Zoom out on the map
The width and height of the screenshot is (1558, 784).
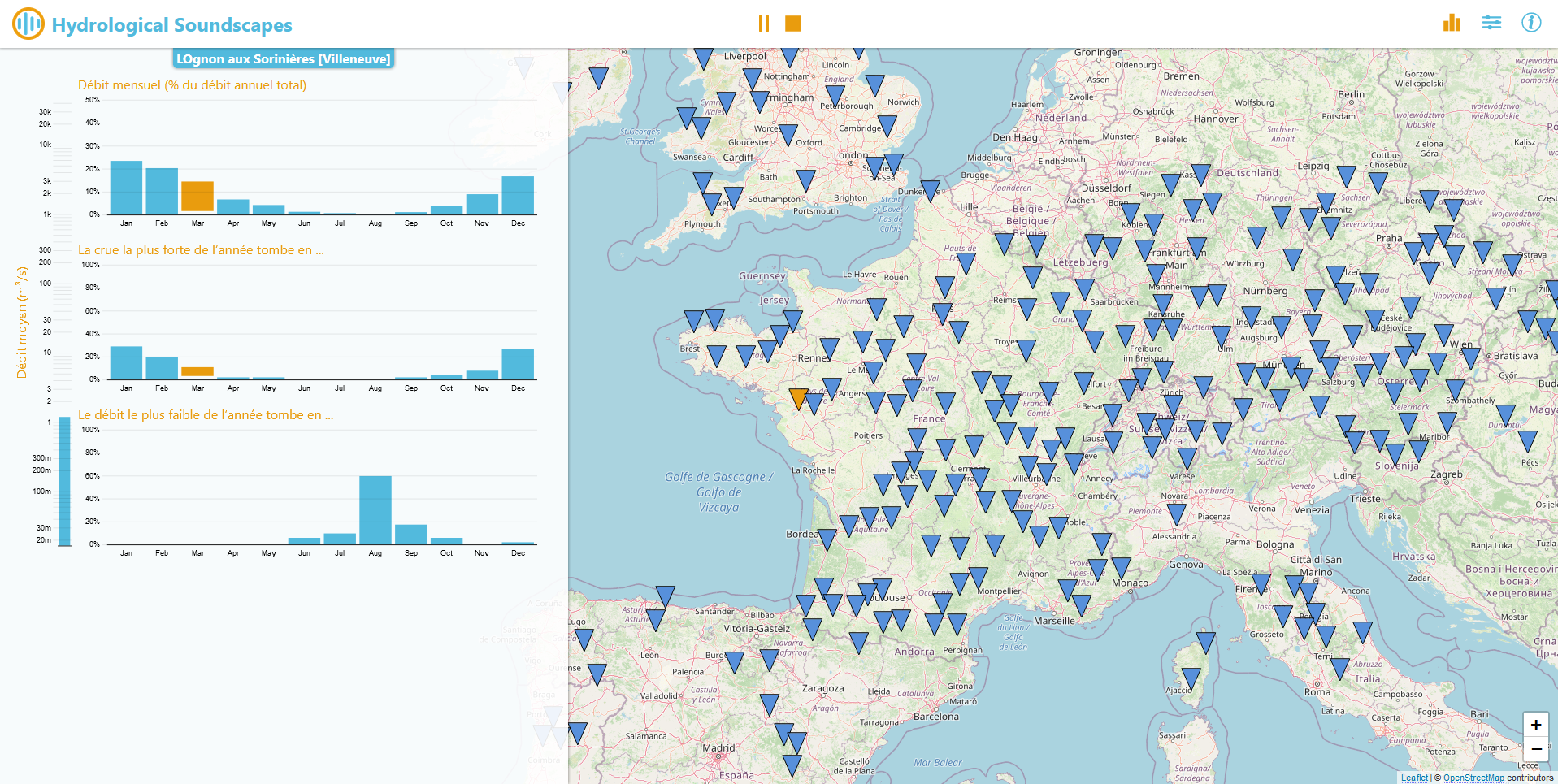click(1535, 748)
